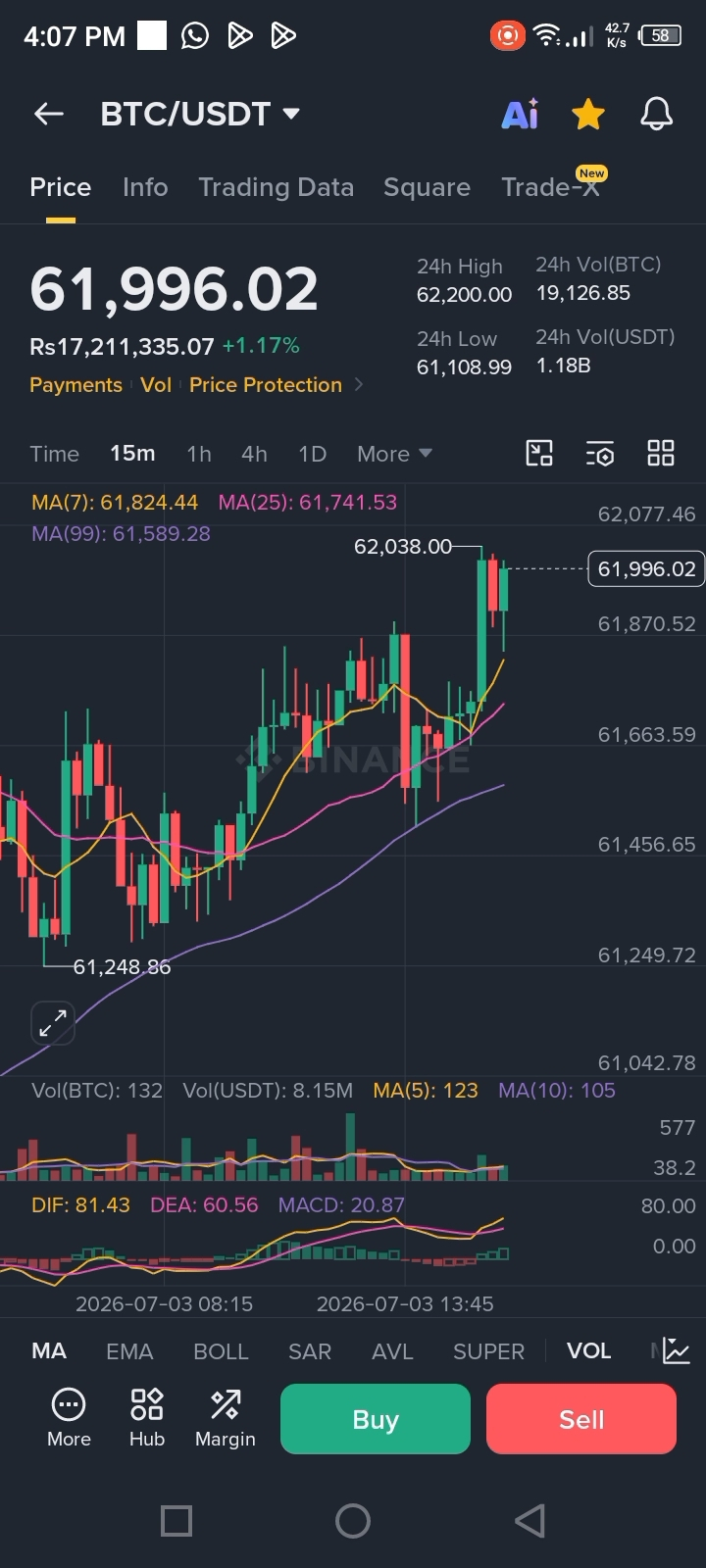
Task: Tap the Vol(BTC): 132 label
Action: [97, 1091]
